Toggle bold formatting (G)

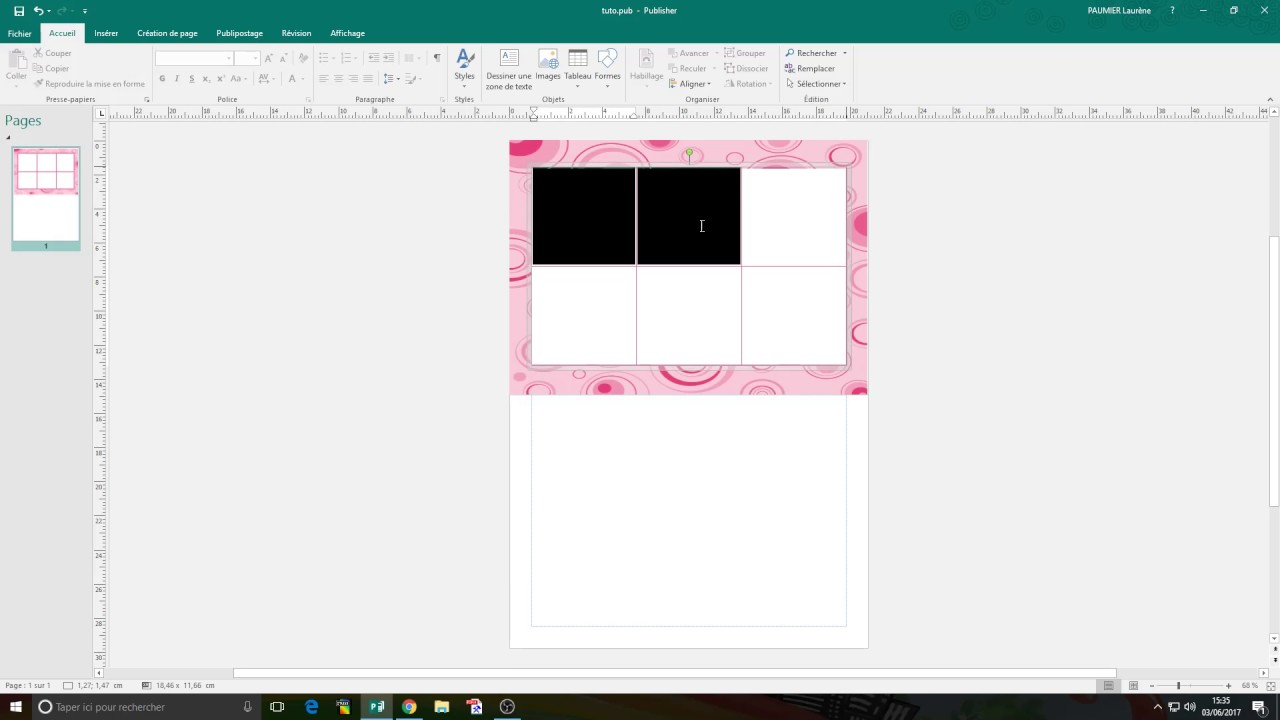point(162,79)
